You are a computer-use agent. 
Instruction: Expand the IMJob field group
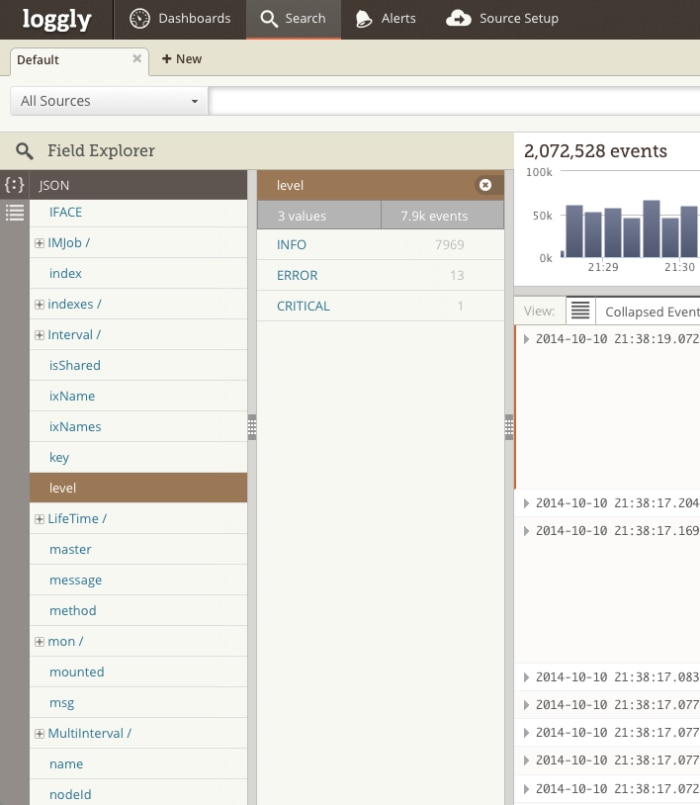coord(39,243)
